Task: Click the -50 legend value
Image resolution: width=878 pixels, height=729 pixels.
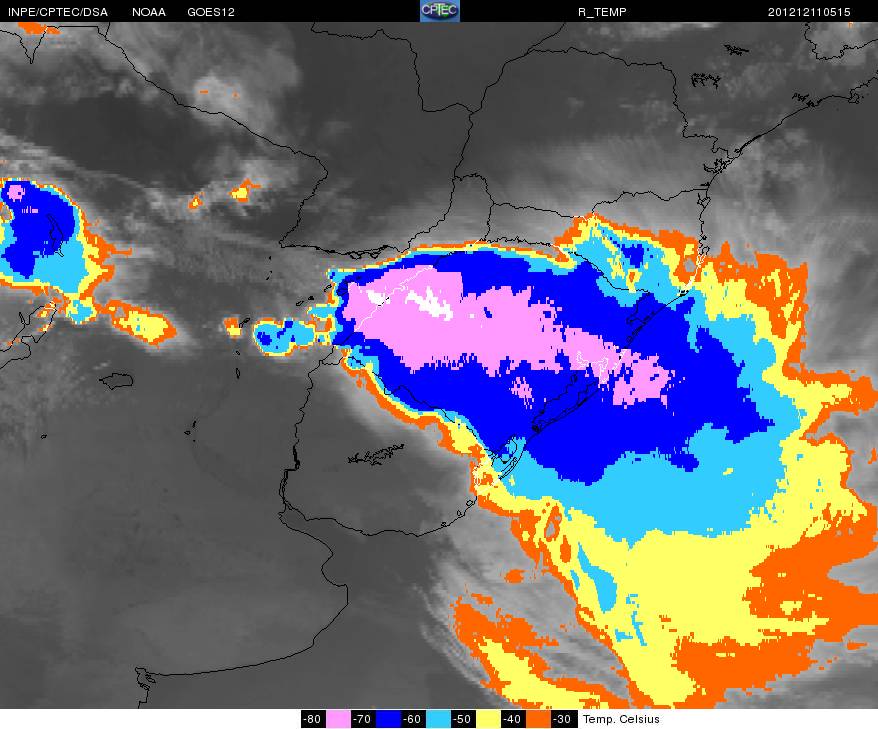Action: click(462, 719)
